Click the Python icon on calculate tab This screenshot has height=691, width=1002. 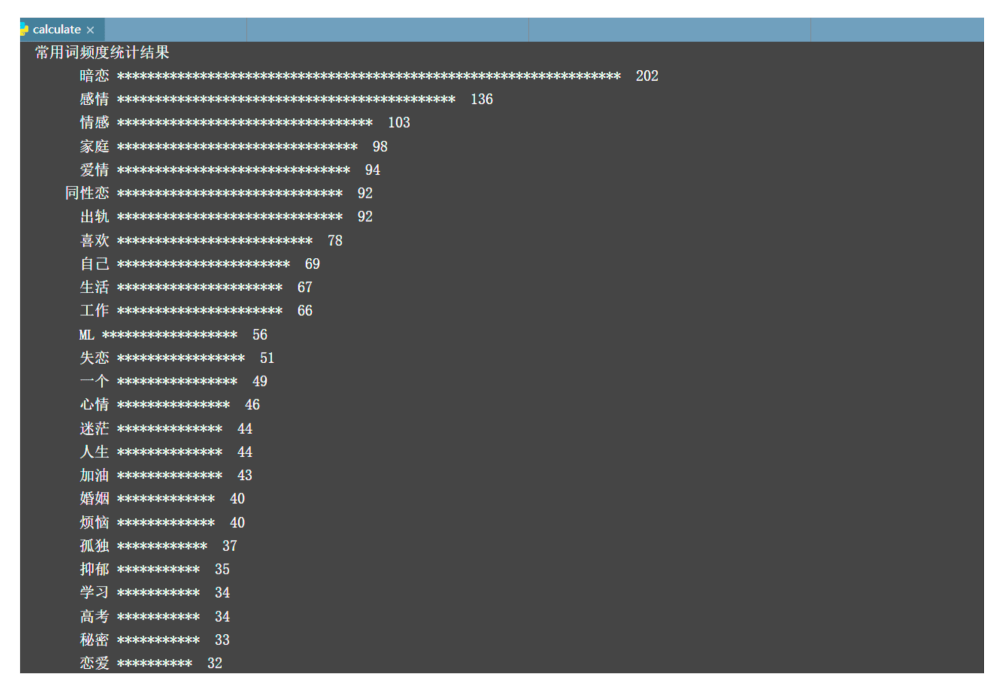coord(24,29)
